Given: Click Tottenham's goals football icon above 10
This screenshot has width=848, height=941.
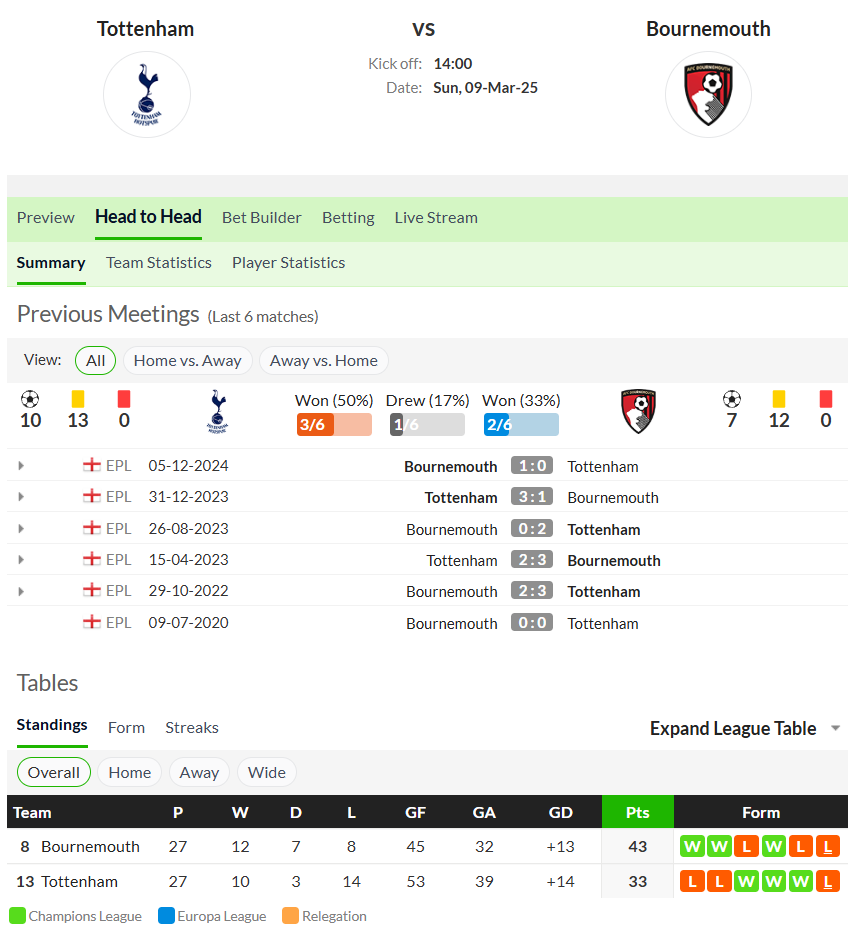Looking at the screenshot, I should click(x=30, y=399).
